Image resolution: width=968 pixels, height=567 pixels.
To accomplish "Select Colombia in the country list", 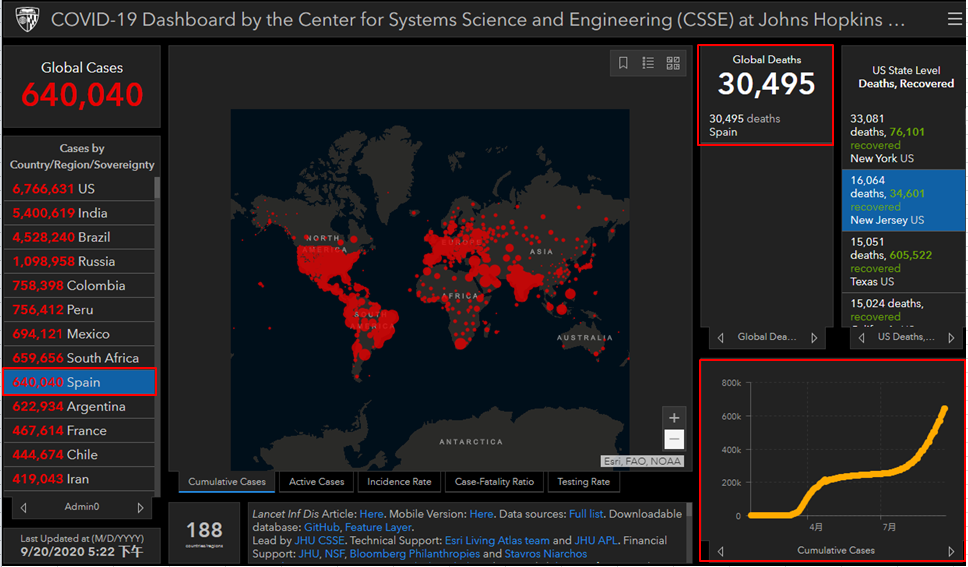I will tap(79, 285).
